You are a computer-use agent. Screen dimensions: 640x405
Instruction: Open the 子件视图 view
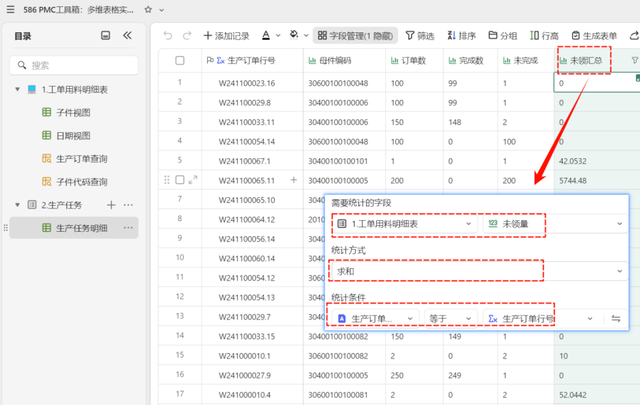pyautogui.click(x=73, y=112)
